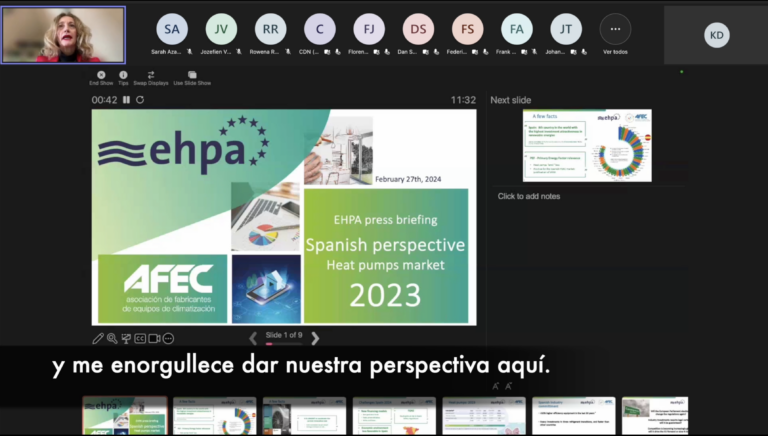Pause the presentation timer
Screen dimensions: 768x436
pos(126,100)
